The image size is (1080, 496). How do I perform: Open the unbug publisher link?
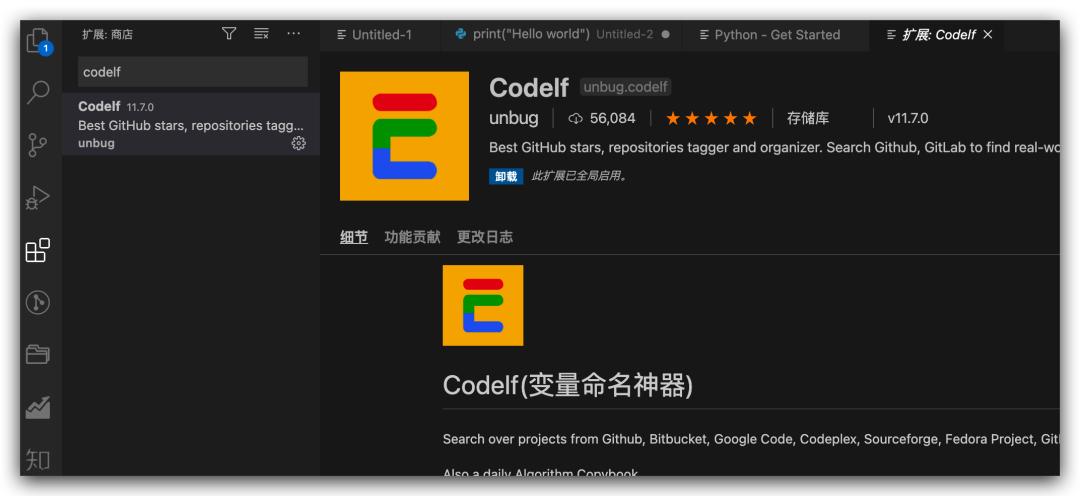[514, 118]
